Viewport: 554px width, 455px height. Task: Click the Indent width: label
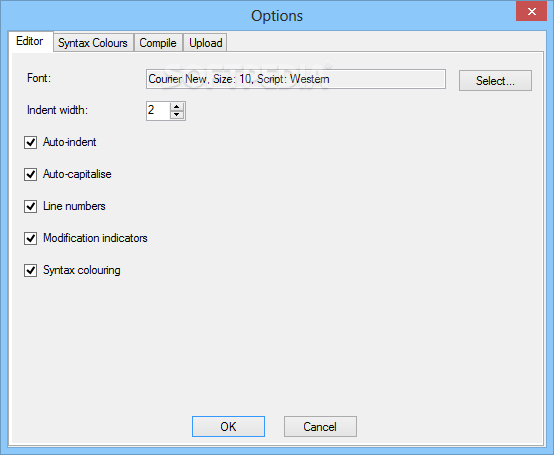tap(57, 110)
